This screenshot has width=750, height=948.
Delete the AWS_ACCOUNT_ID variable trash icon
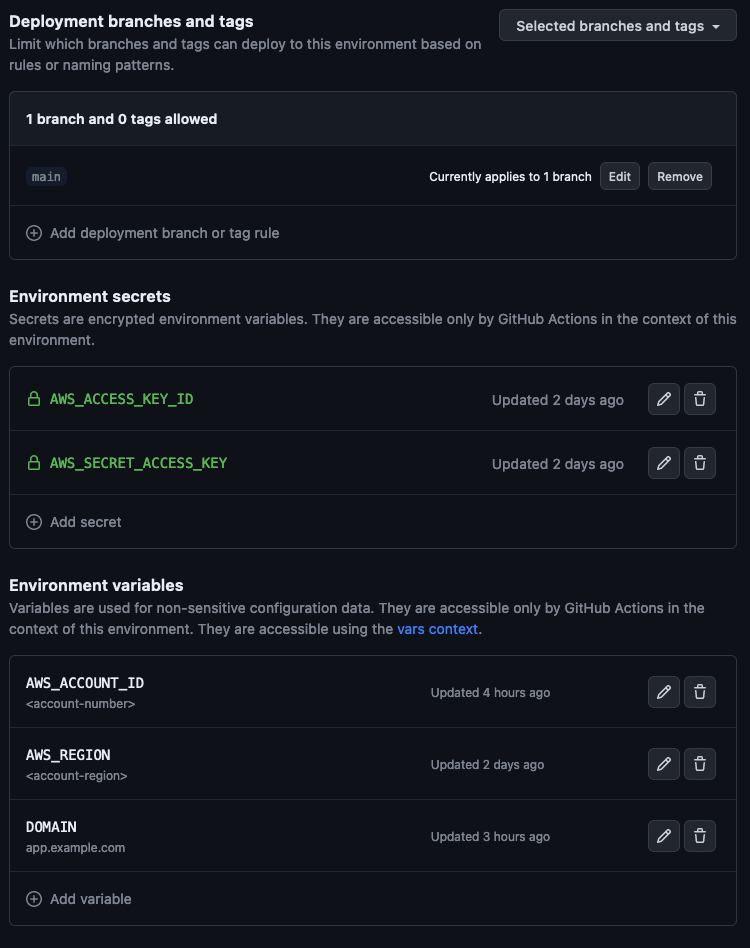point(700,692)
